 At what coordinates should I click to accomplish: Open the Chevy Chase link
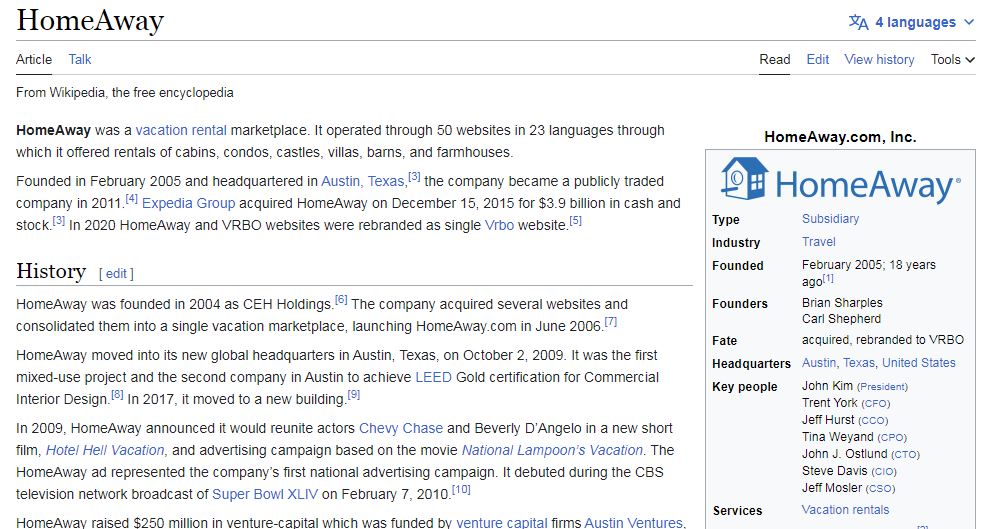coord(401,428)
